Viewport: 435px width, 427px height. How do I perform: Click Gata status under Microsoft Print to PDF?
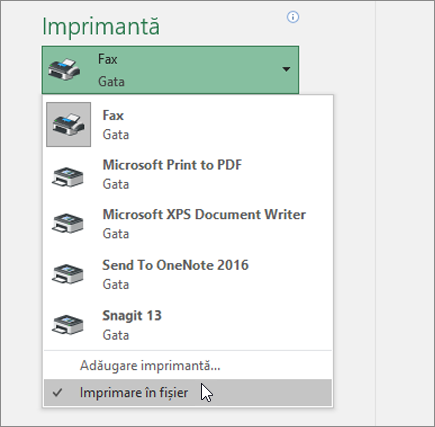pos(116,184)
